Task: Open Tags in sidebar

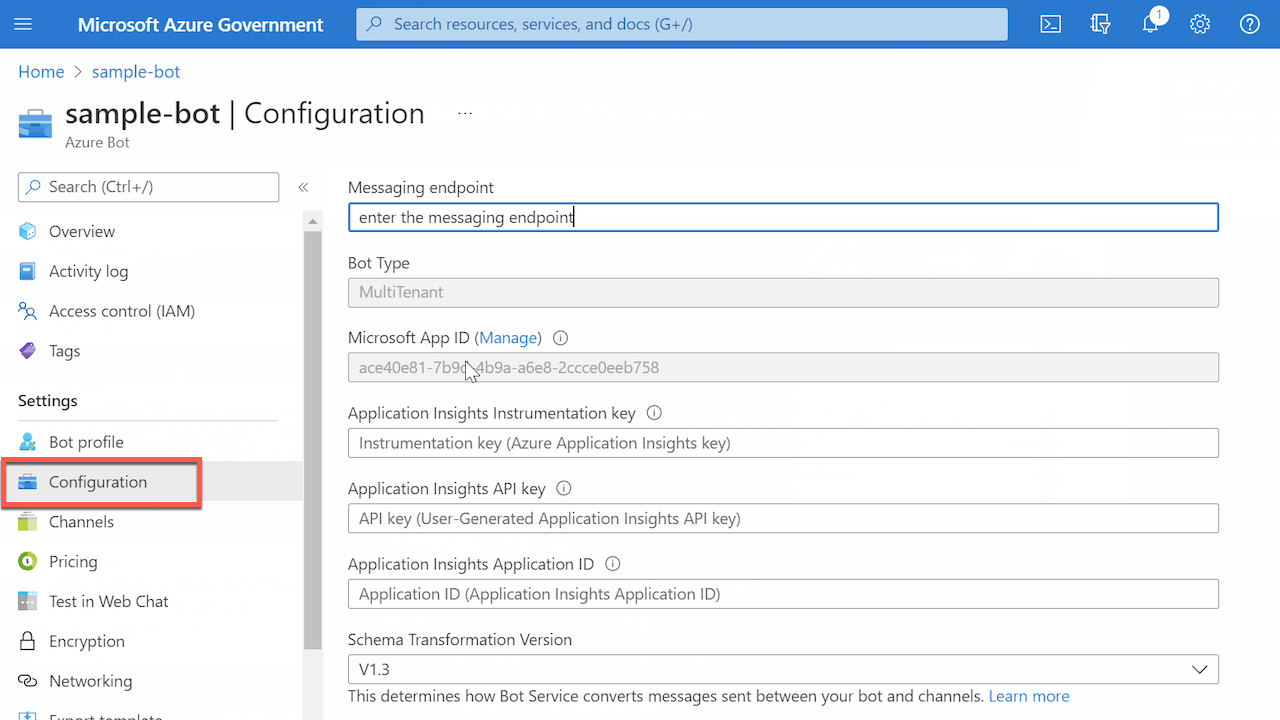Action: (x=64, y=351)
